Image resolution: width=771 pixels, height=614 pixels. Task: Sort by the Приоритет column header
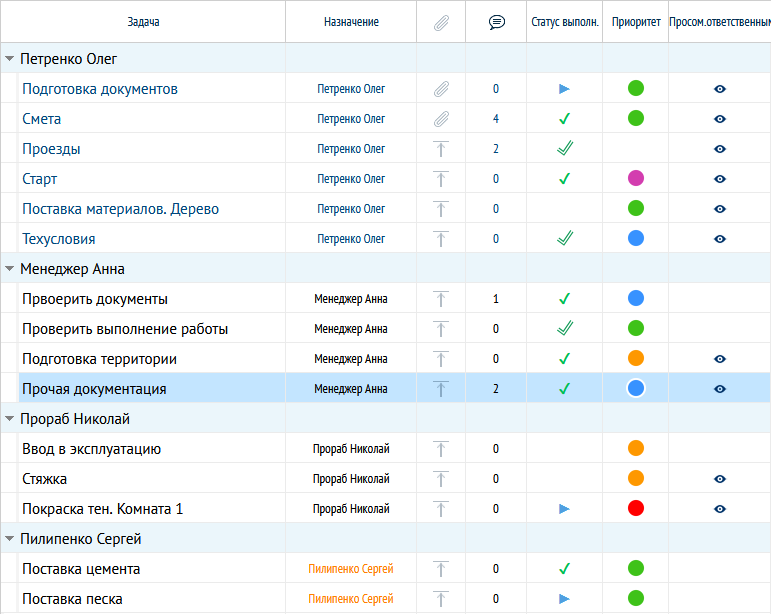coord(636,22)
